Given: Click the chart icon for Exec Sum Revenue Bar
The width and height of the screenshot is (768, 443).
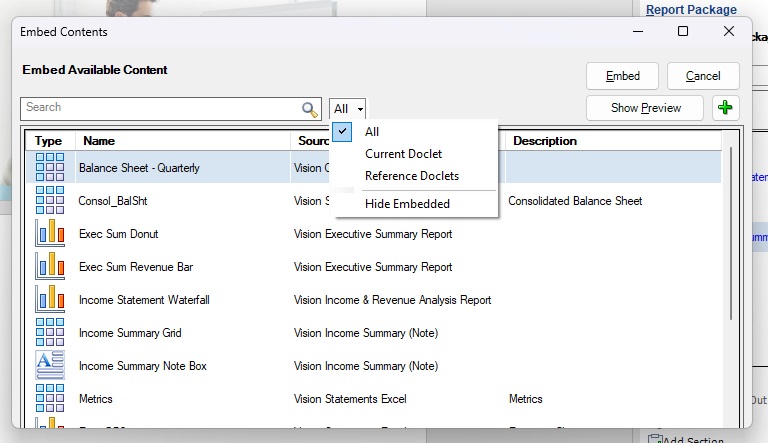Looking at the screenshot, I should [49, 267].
